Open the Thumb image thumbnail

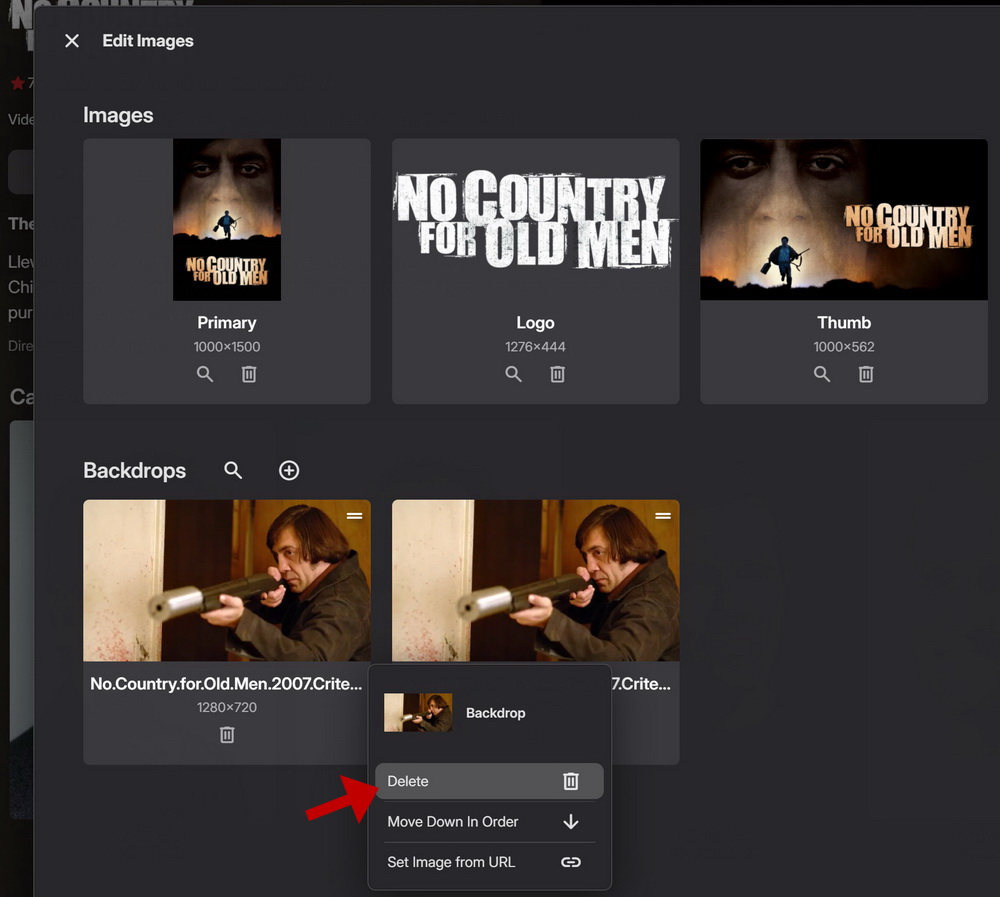pyautogui.click(x=844, y=219)
